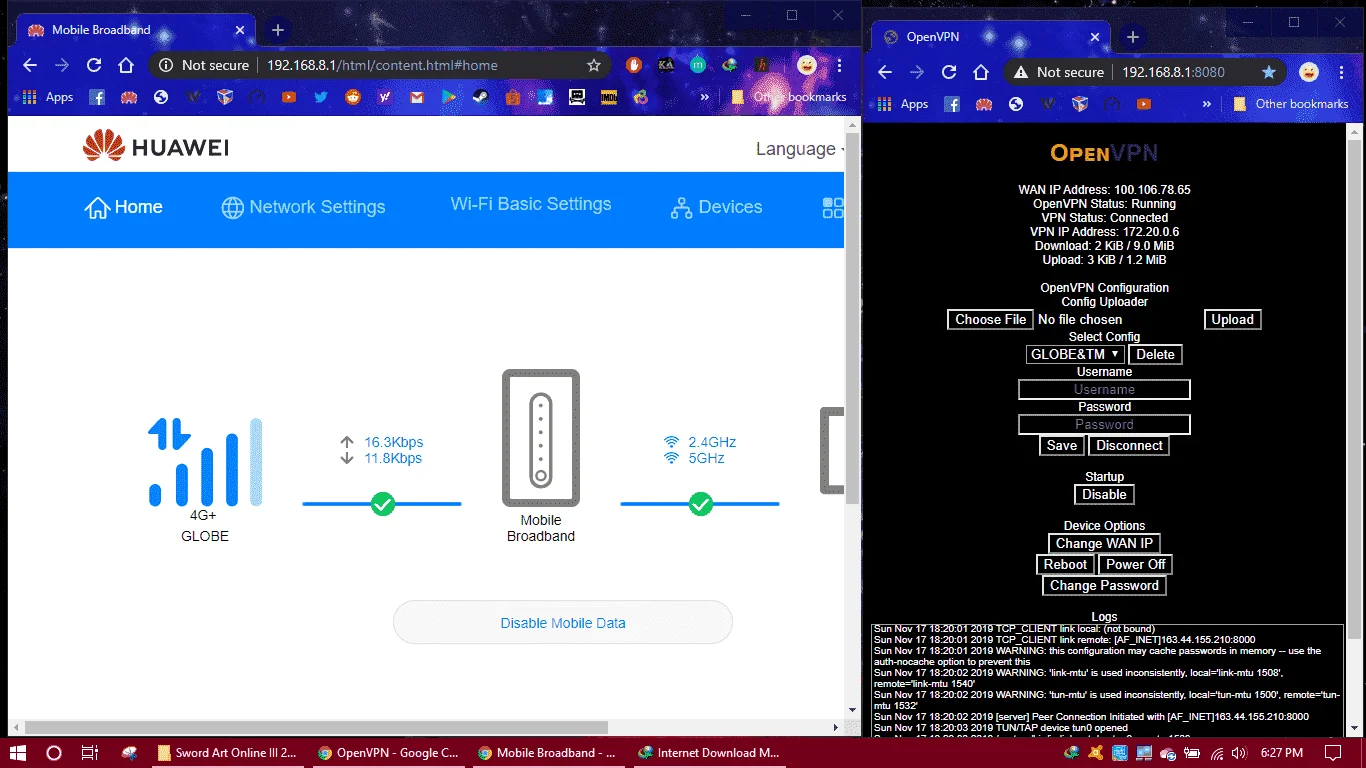Click the volume icon in system tray
The width and height of the screenshot is (1366, 768).
point(1239,753)
